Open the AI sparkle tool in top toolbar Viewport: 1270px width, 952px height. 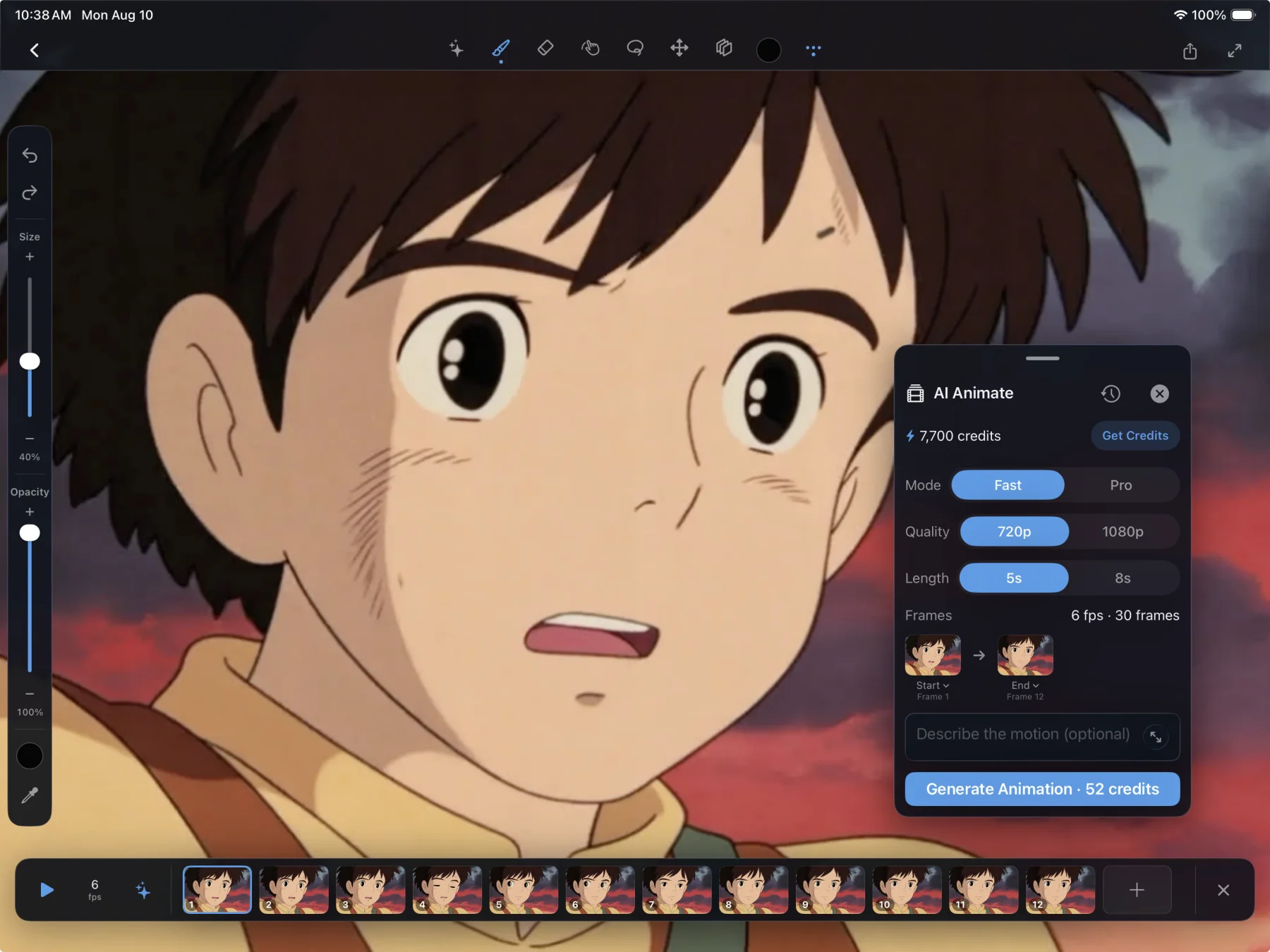(x=456, y=49)
